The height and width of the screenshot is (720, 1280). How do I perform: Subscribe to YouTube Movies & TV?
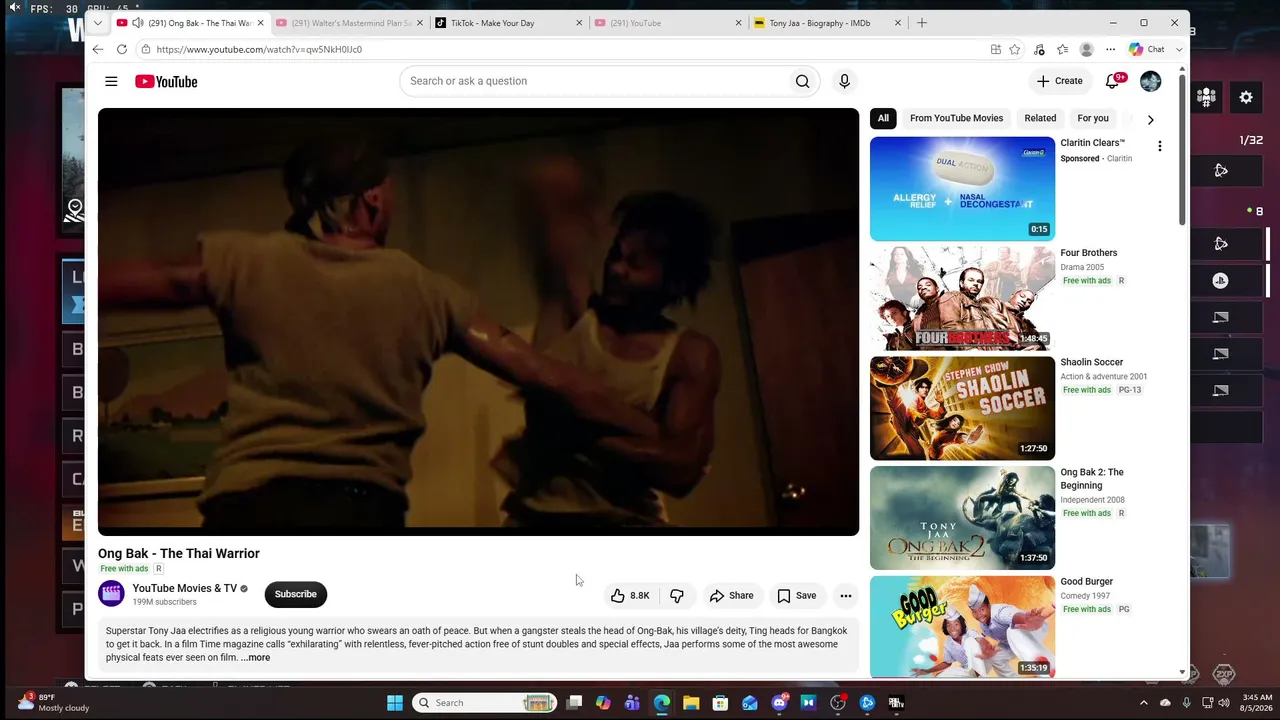click(296, 594)
